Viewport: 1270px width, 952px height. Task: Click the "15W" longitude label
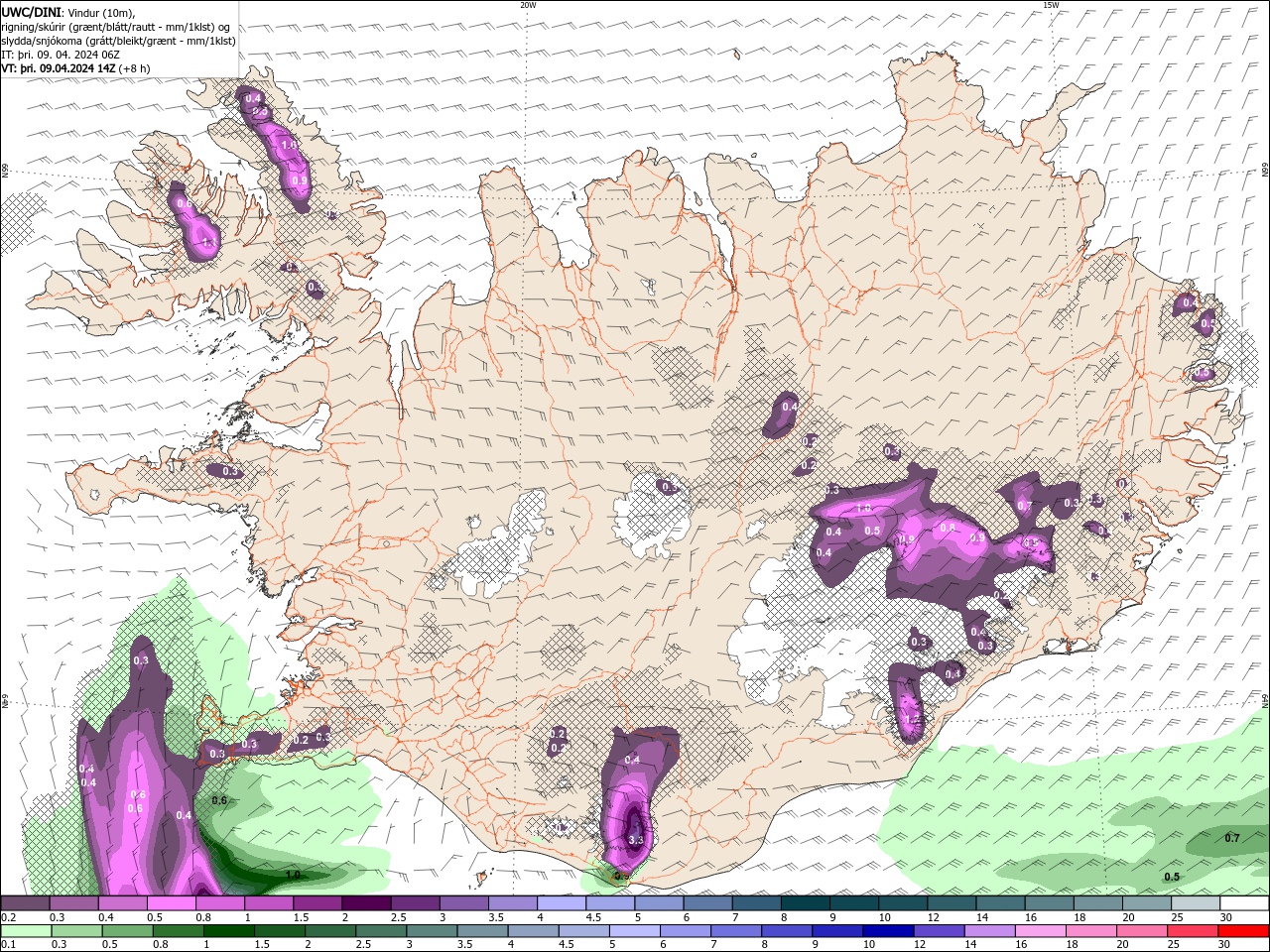pyautogui.click(x=1051, y=5)
